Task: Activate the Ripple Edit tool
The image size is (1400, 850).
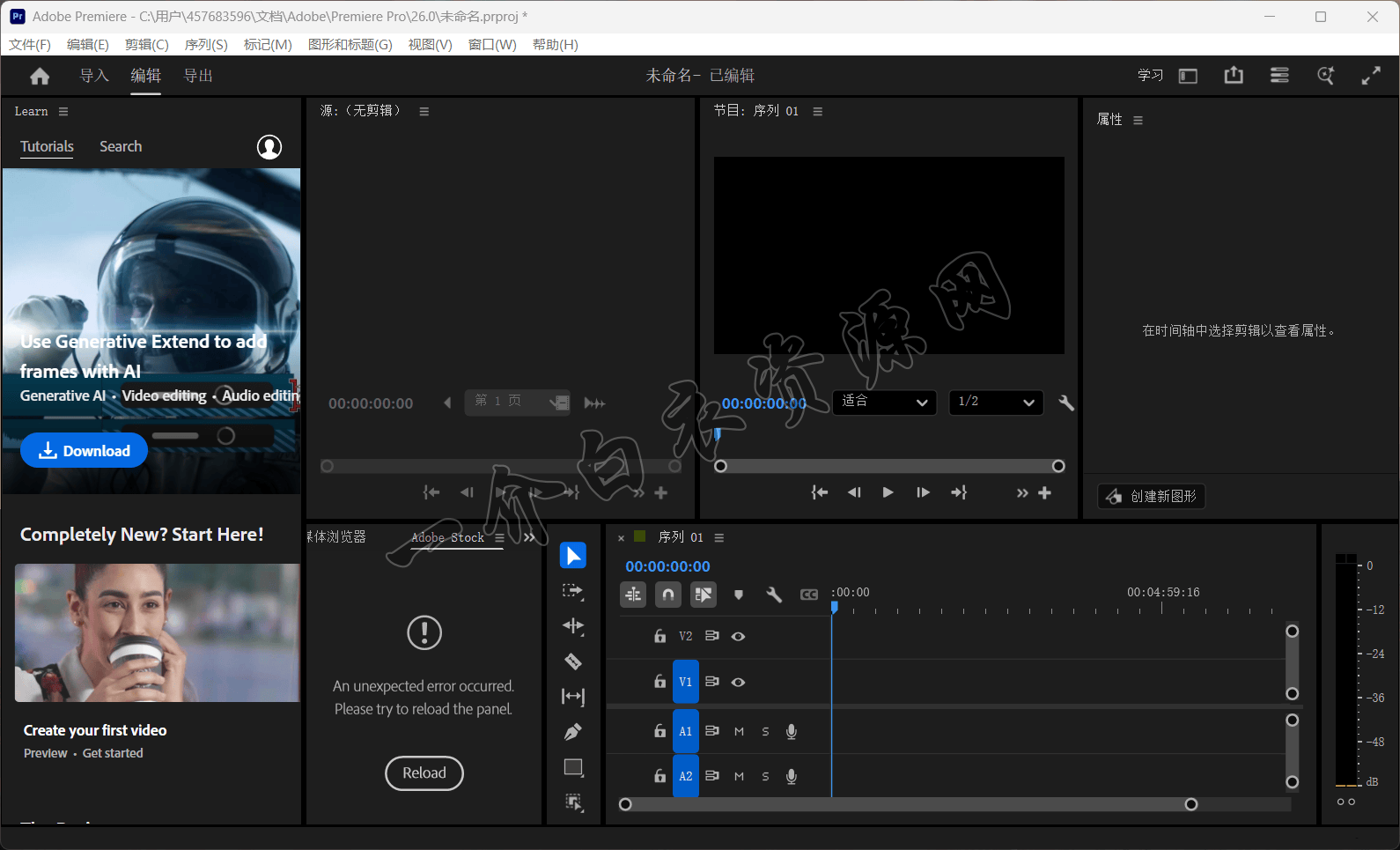Action: [x=573, y=626]
